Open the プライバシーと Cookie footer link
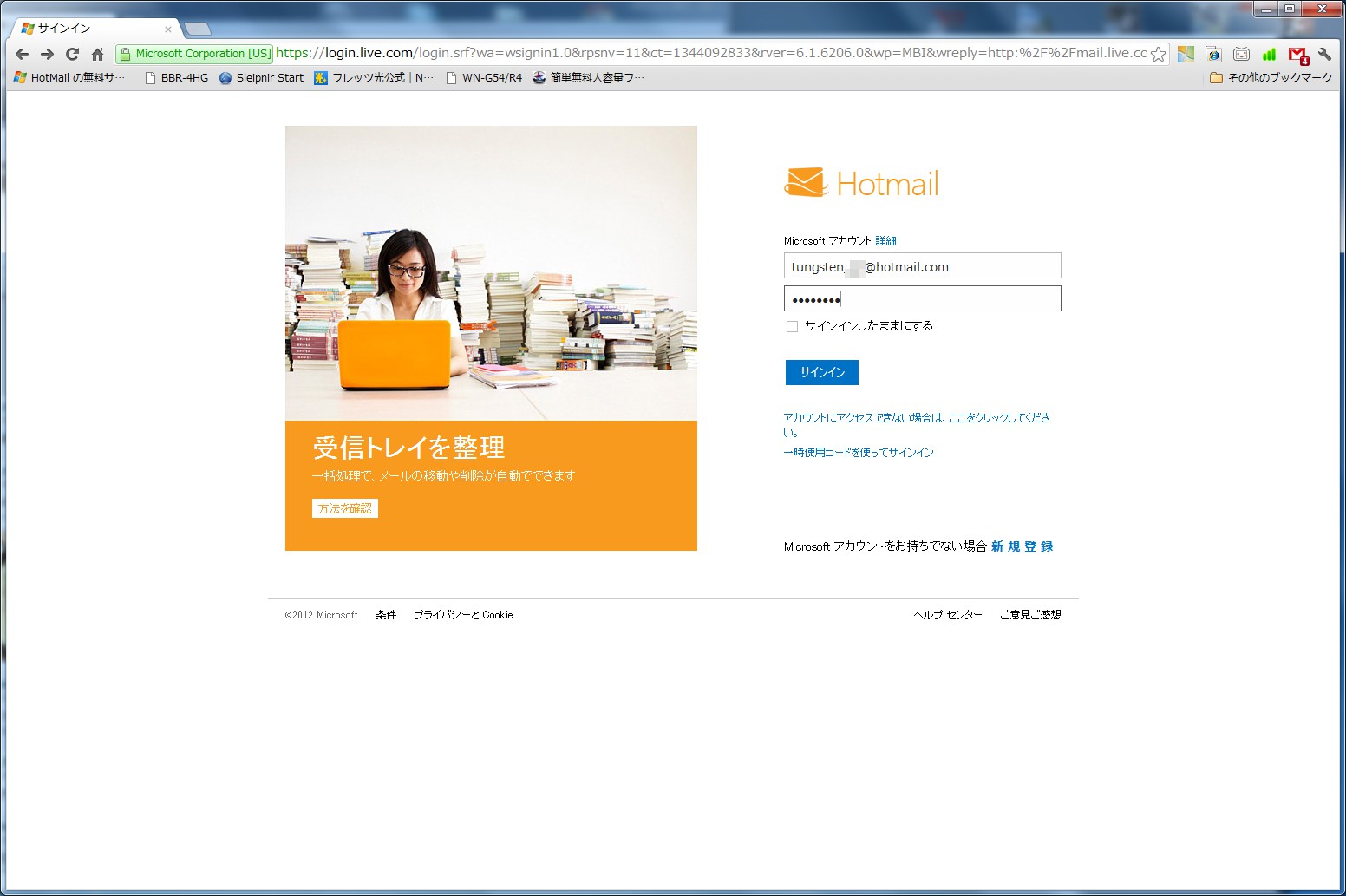1346x896 pixels. pos(463,615)
